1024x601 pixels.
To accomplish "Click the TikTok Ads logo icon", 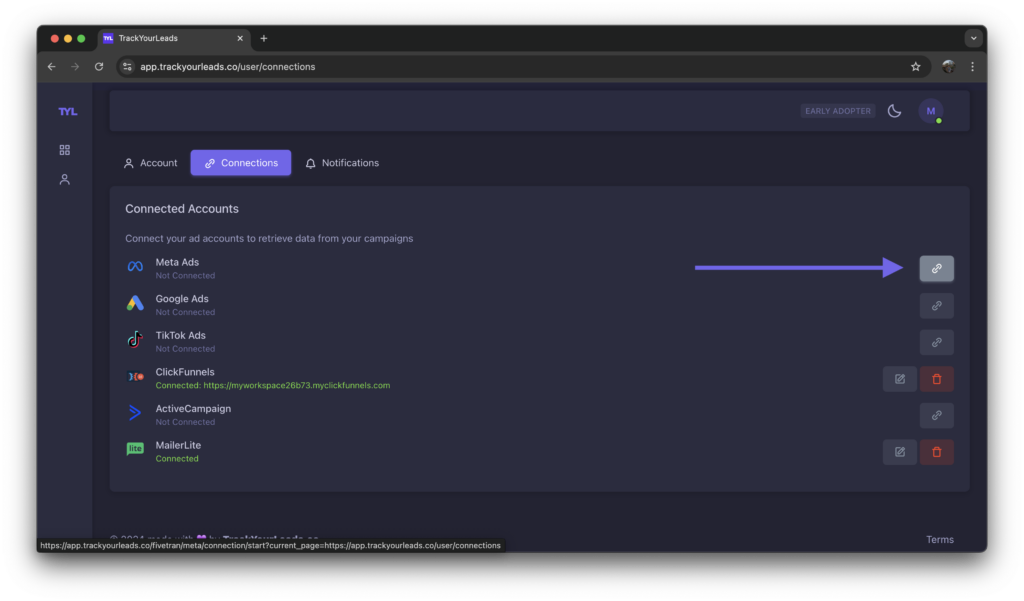I will pyautogui.click(x=135, y=340).
